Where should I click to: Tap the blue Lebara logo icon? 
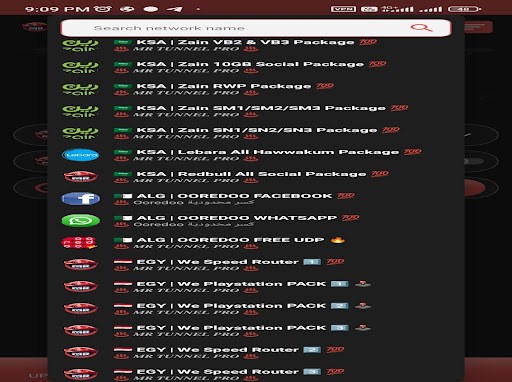[80, 155]
